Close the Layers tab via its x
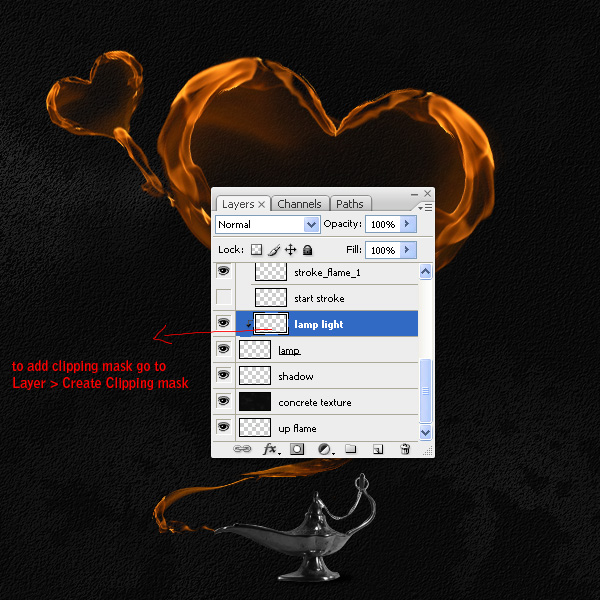This screenshot has height=600, width=600. coord(261,205)
